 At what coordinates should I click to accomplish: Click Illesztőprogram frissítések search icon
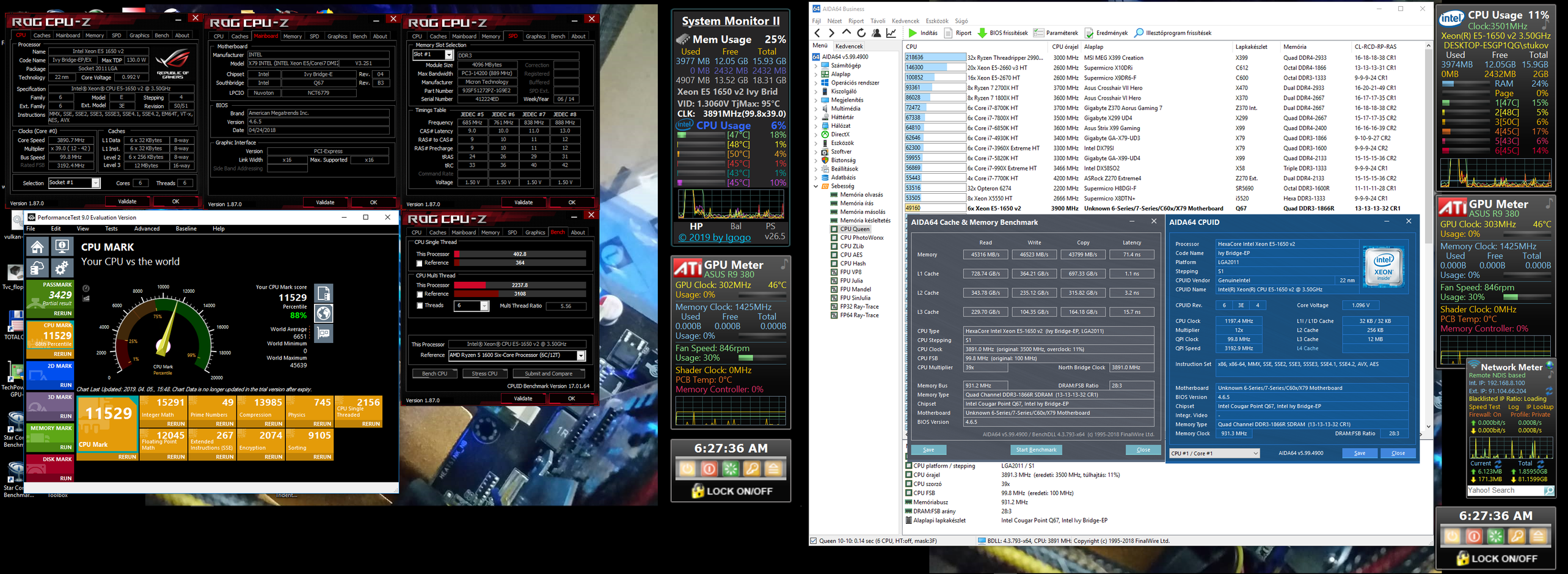coord(1139,33)
